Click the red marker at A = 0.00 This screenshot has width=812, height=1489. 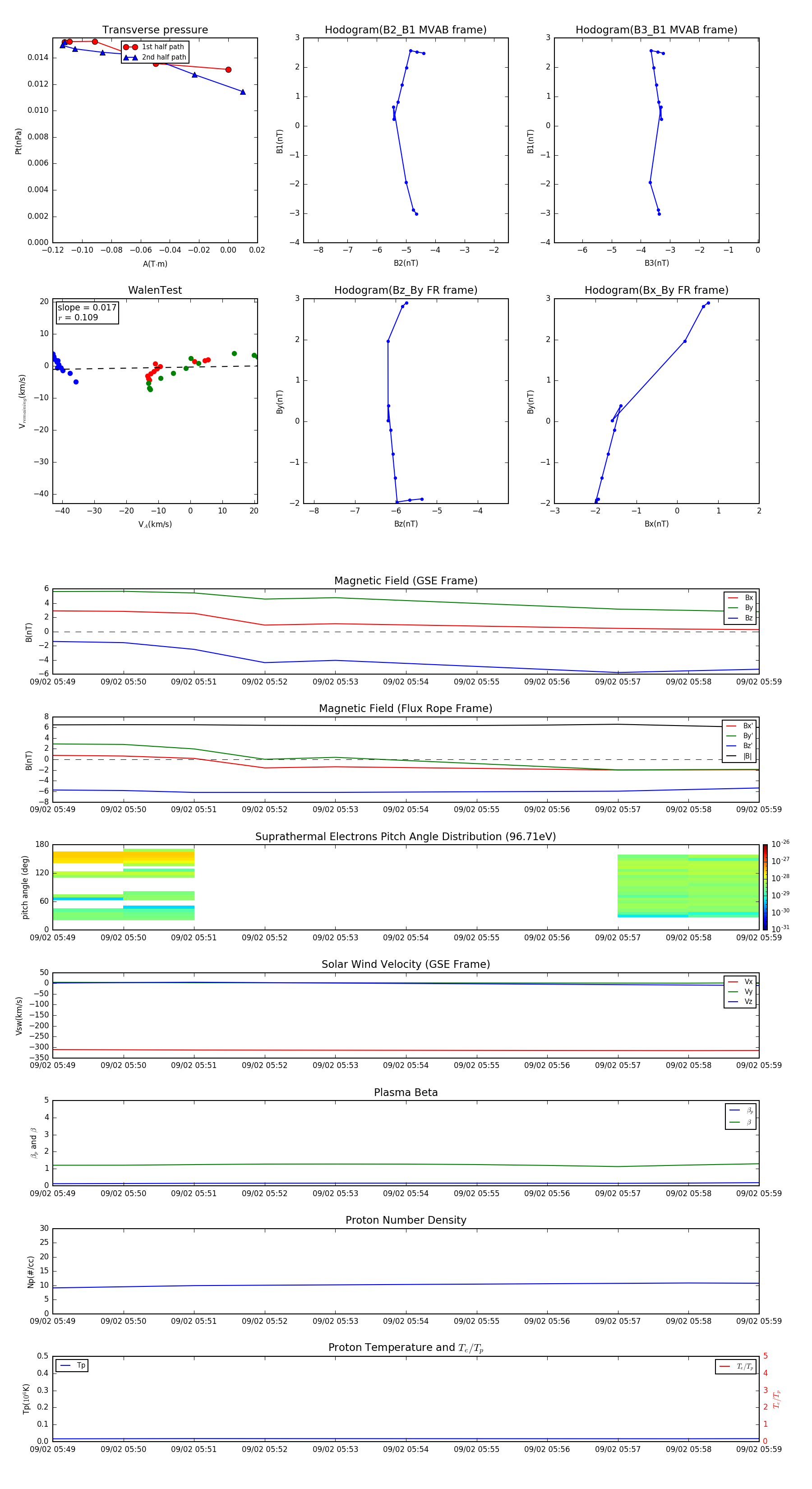(x=228, y=70)
